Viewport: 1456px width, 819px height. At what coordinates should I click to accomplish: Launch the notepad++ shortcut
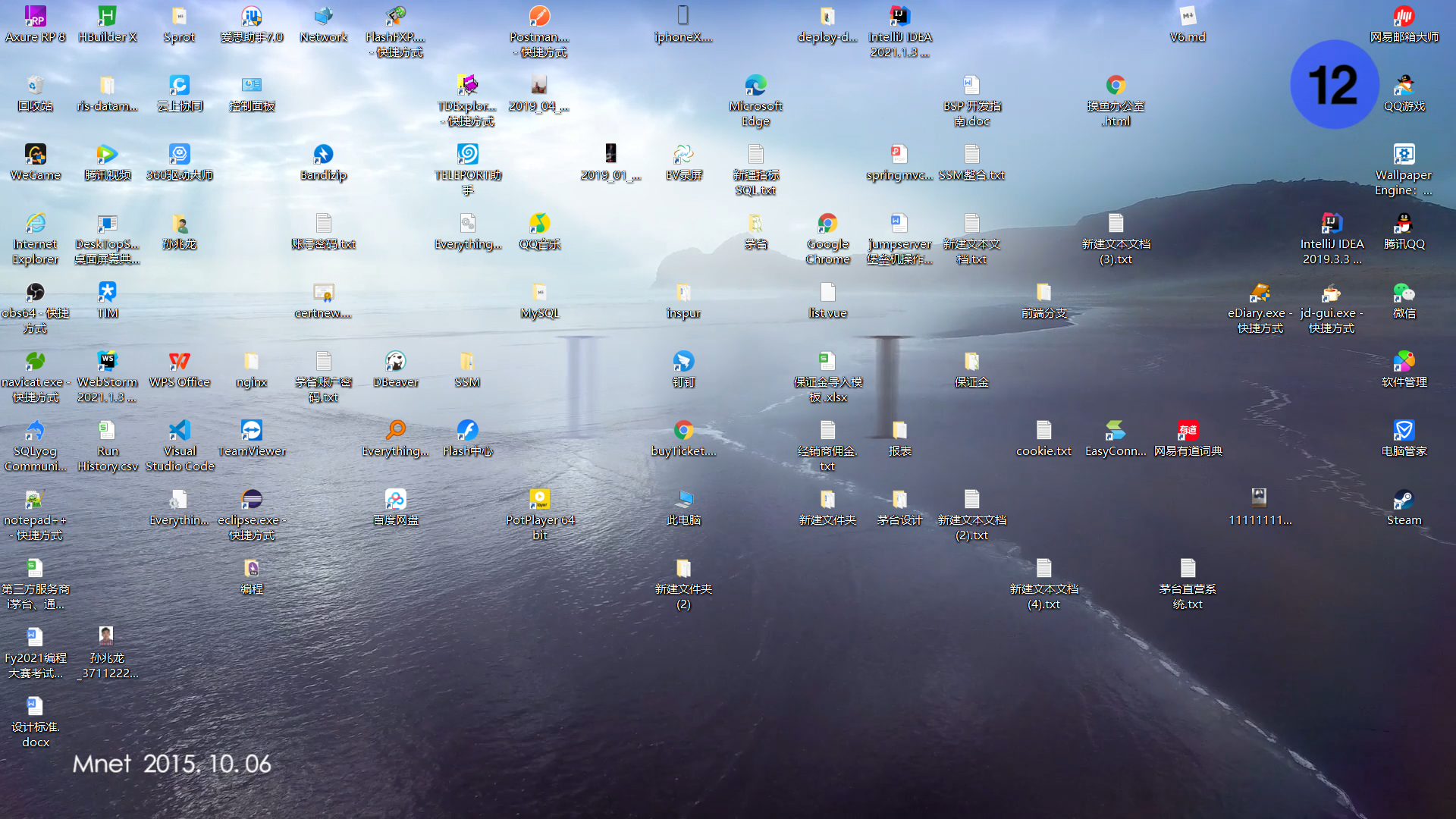pyautogui.click(x=35, y=515)
